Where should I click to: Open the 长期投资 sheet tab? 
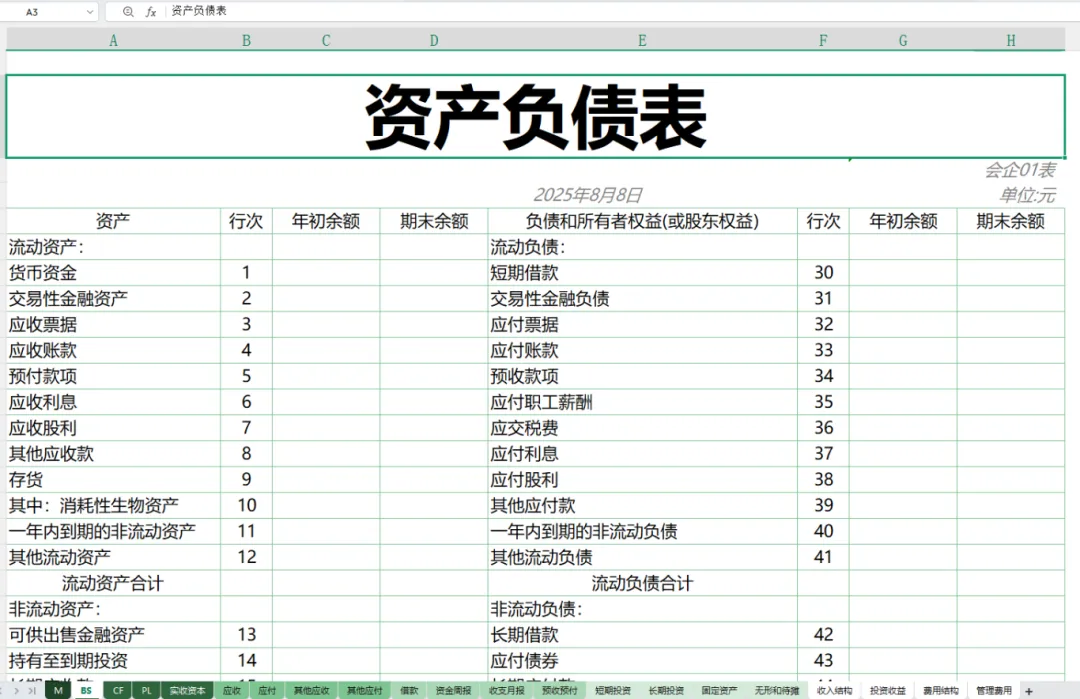[666, 690]
